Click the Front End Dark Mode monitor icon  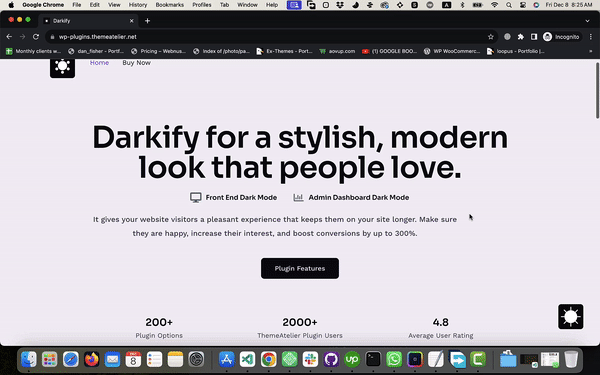coord(196,197)
